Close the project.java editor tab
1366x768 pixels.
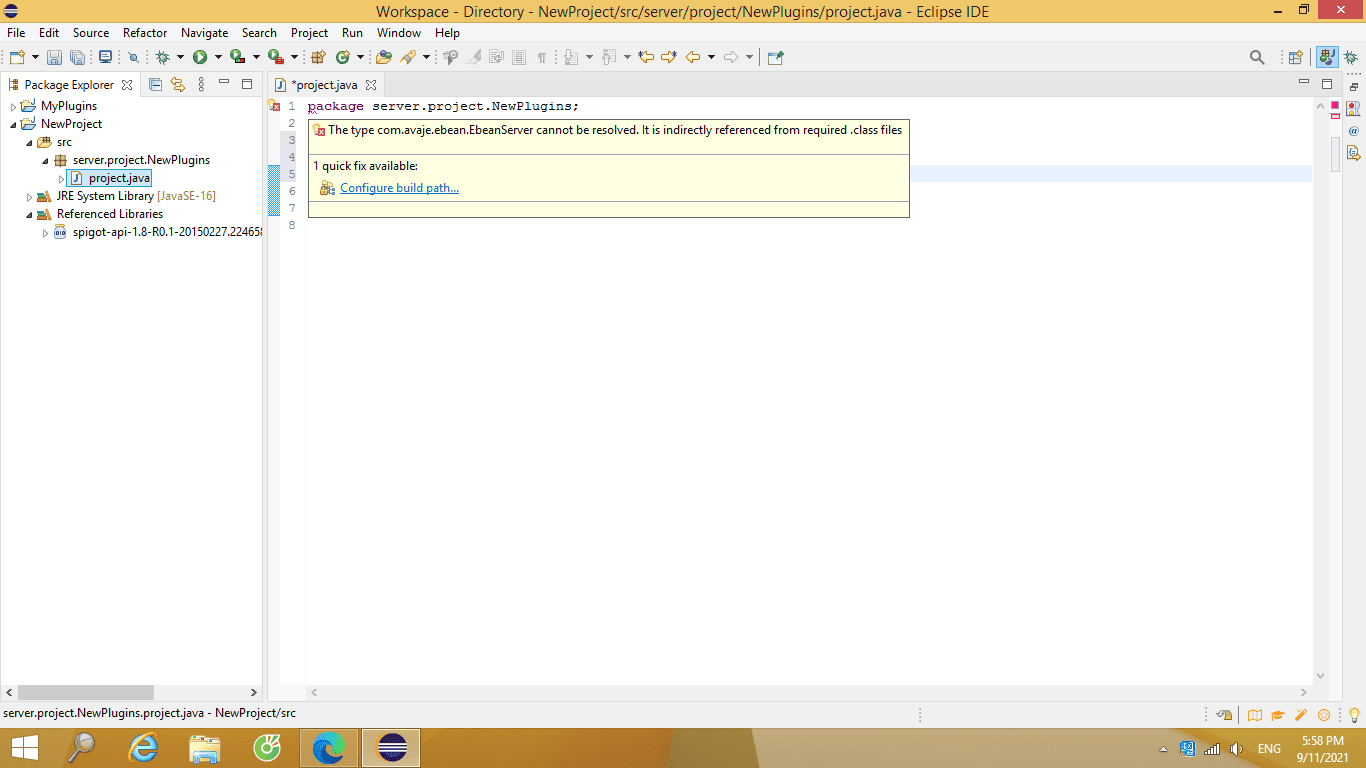click(371, 85)
